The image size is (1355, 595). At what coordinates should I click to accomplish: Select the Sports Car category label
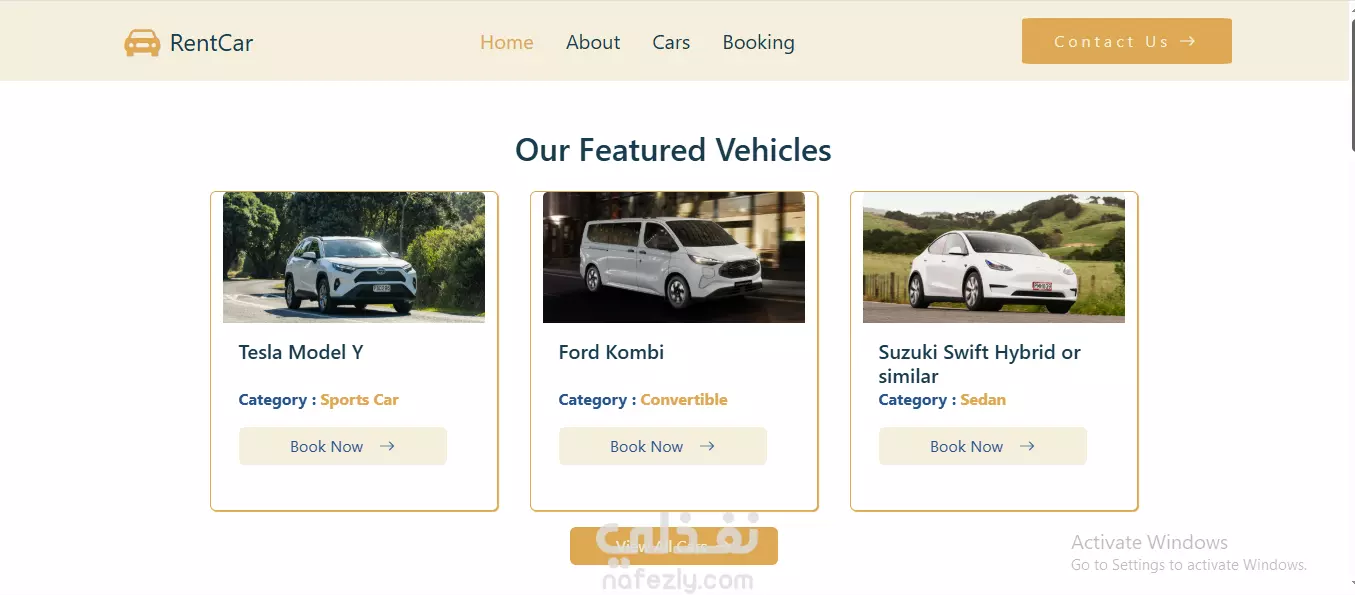coord(359,399)
